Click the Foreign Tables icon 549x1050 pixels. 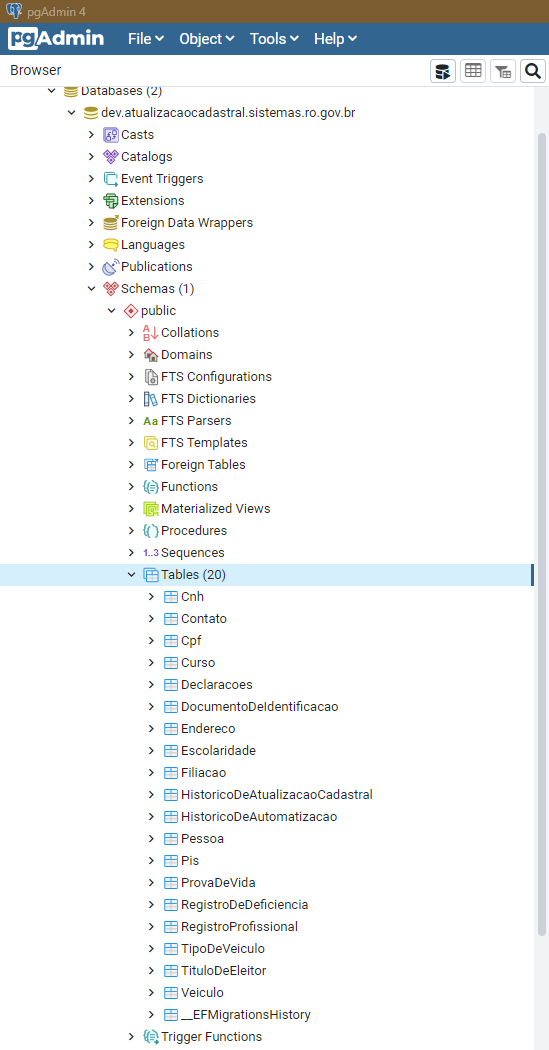coord(151,465)
